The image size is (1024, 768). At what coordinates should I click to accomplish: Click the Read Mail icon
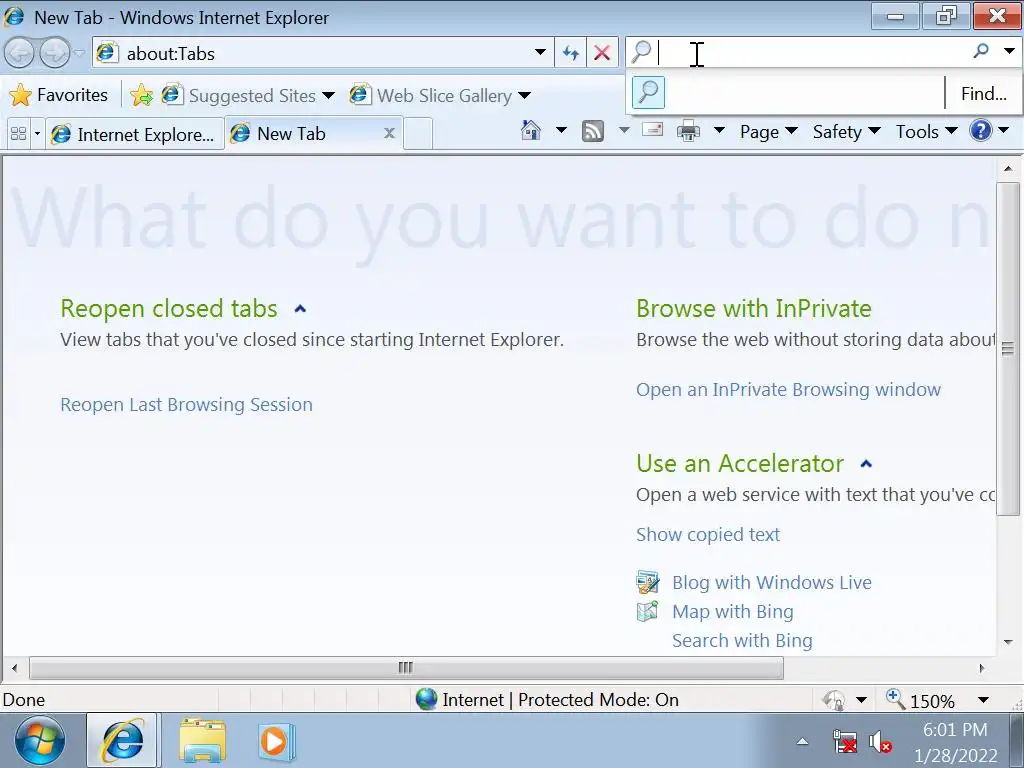pyautogui.click(x=652, y=130)
